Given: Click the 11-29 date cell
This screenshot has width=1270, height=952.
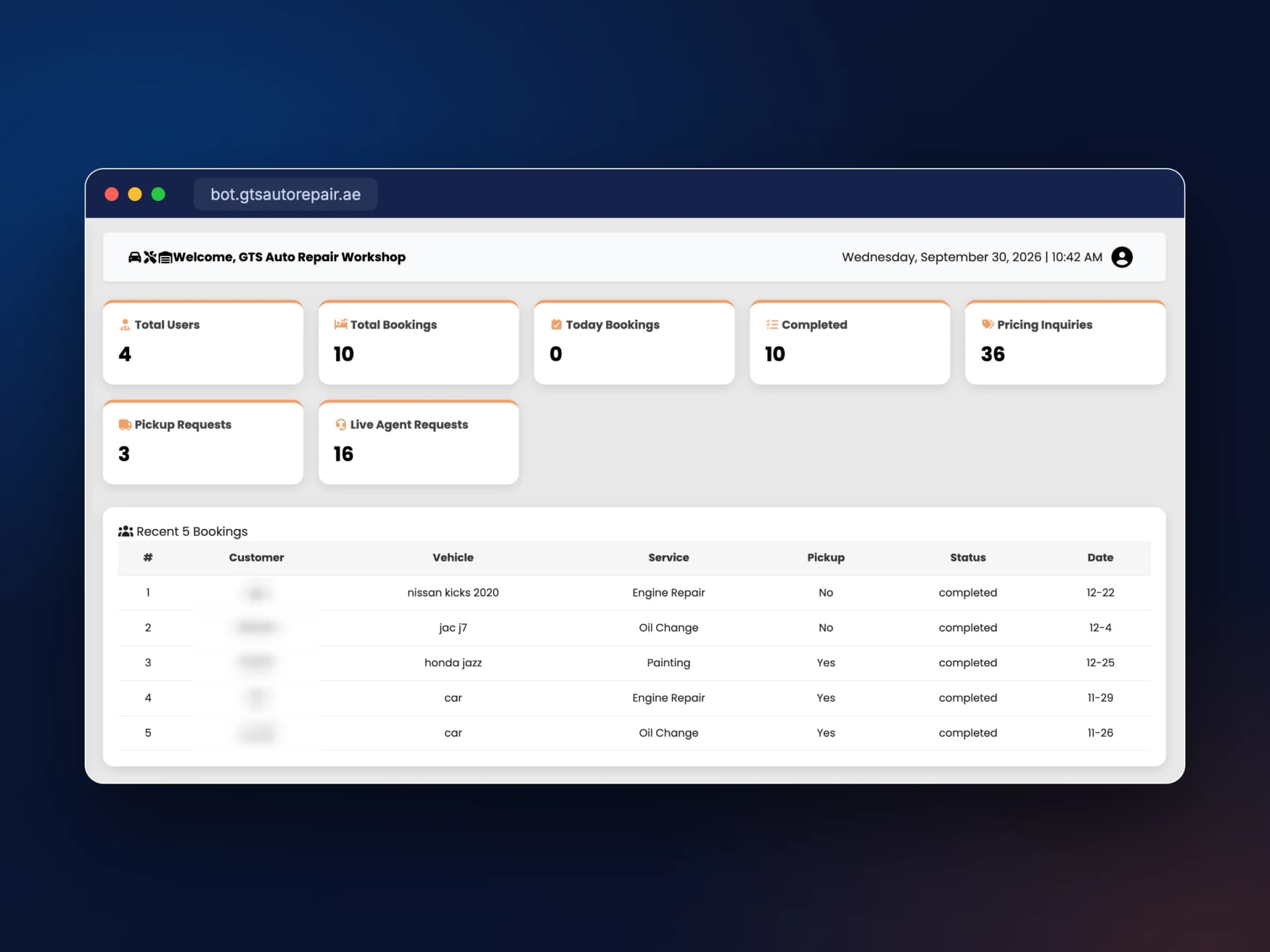Looking at the screenshot, I should pos(1101,697).
